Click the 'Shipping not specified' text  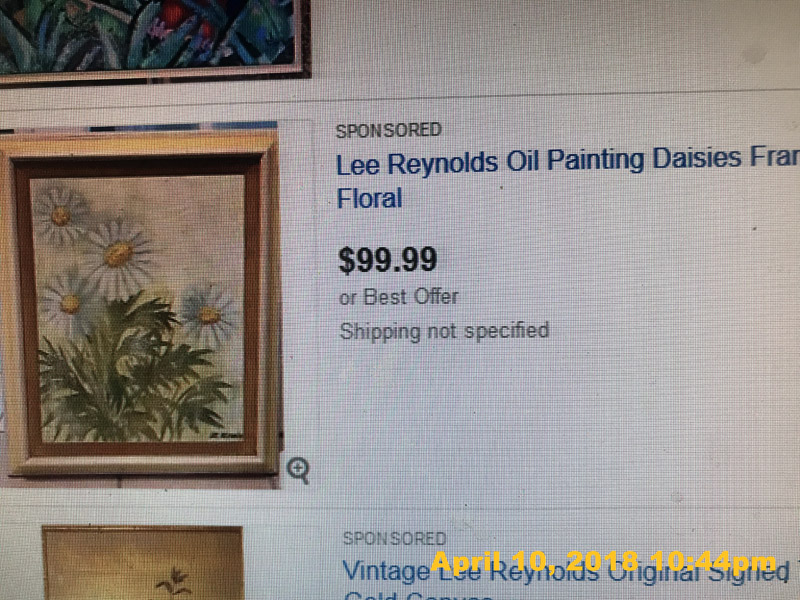[444, 331]
